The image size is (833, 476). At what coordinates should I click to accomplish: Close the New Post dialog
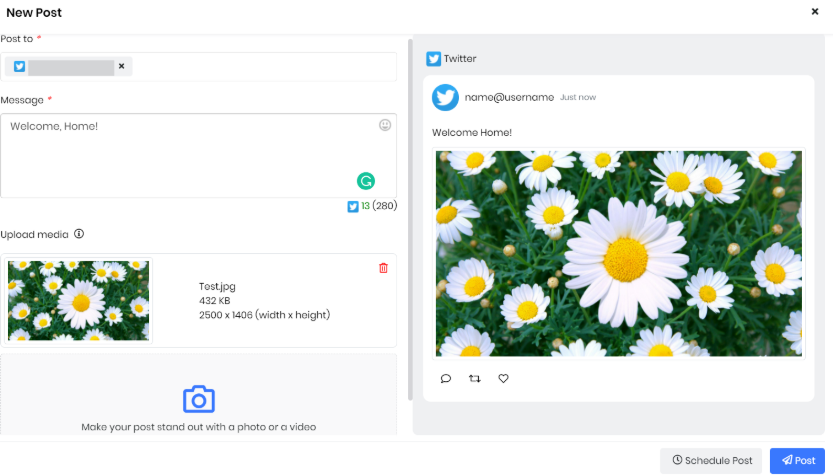(814, 11)
